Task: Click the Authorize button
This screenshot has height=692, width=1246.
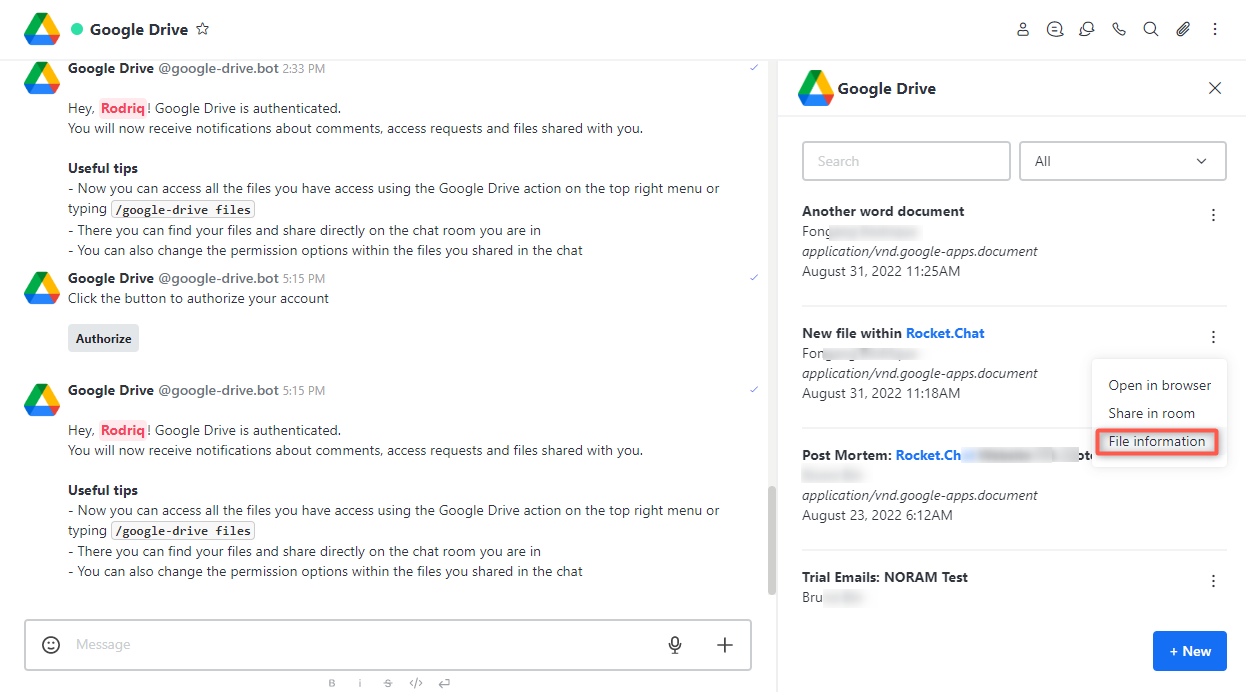Action: (104, 338)
